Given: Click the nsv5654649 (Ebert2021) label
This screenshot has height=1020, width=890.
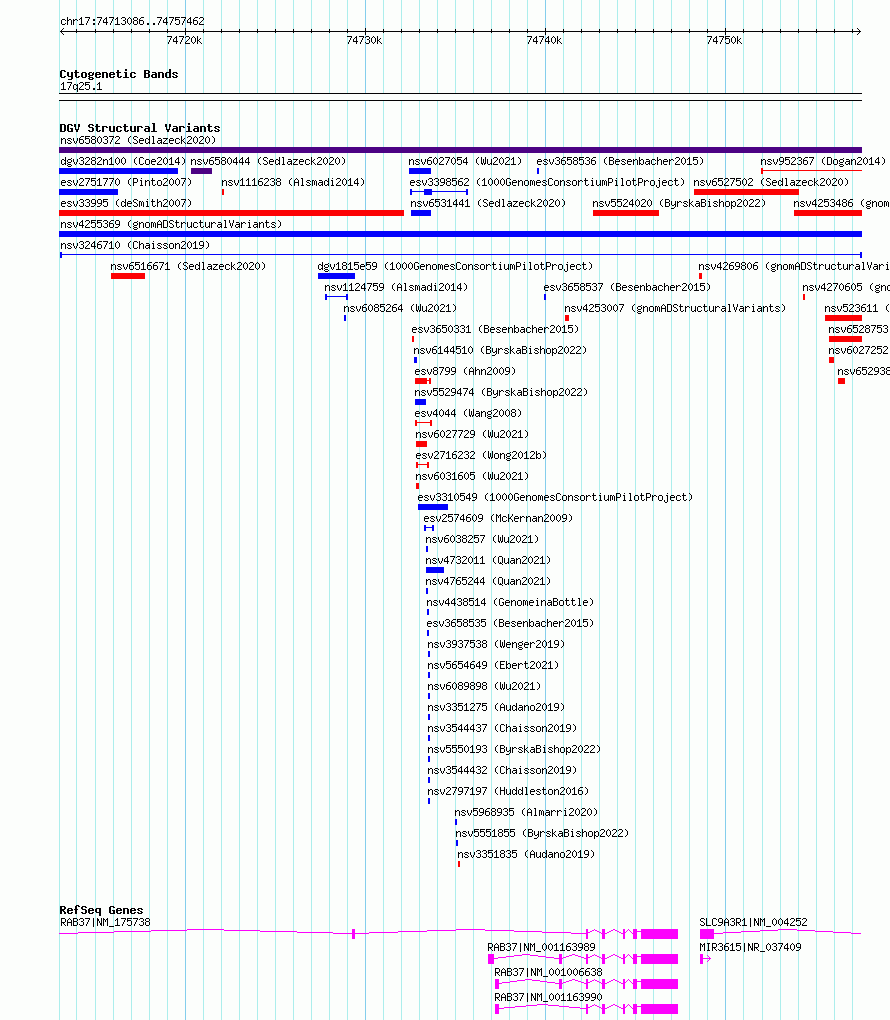Looking at the screenshot, I should (x=493, y=665).
